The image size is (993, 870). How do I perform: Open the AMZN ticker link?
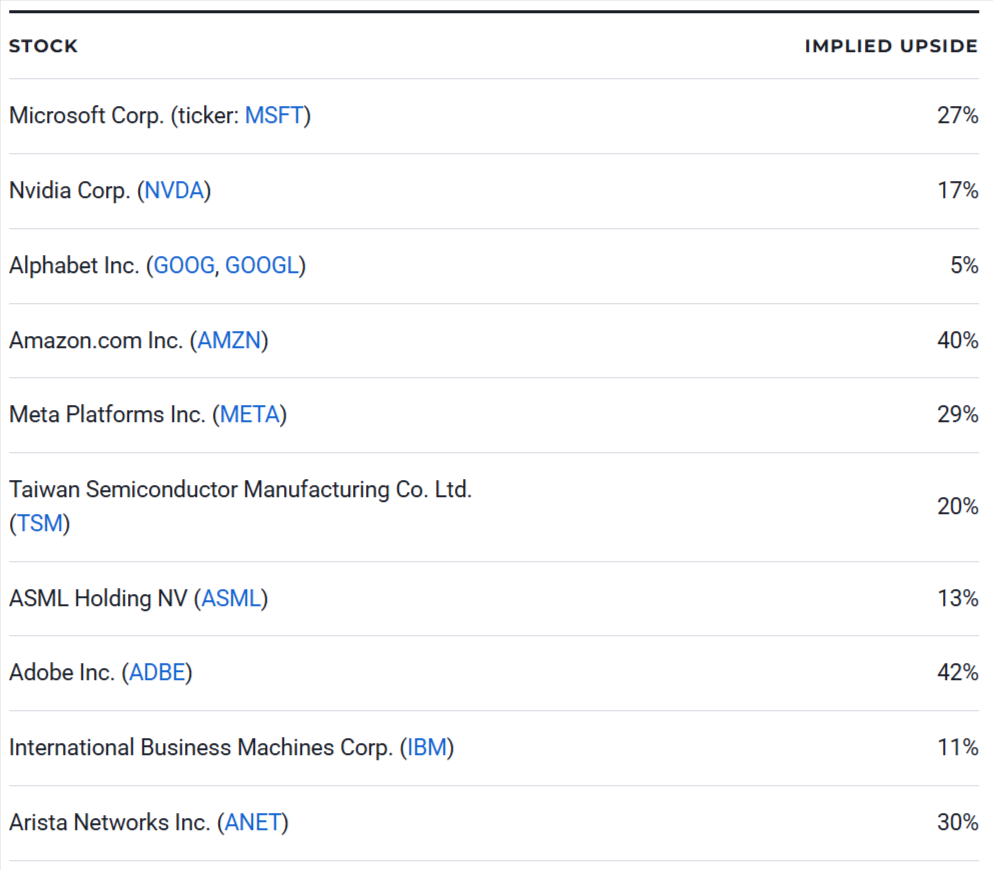(x=229, y=340)
